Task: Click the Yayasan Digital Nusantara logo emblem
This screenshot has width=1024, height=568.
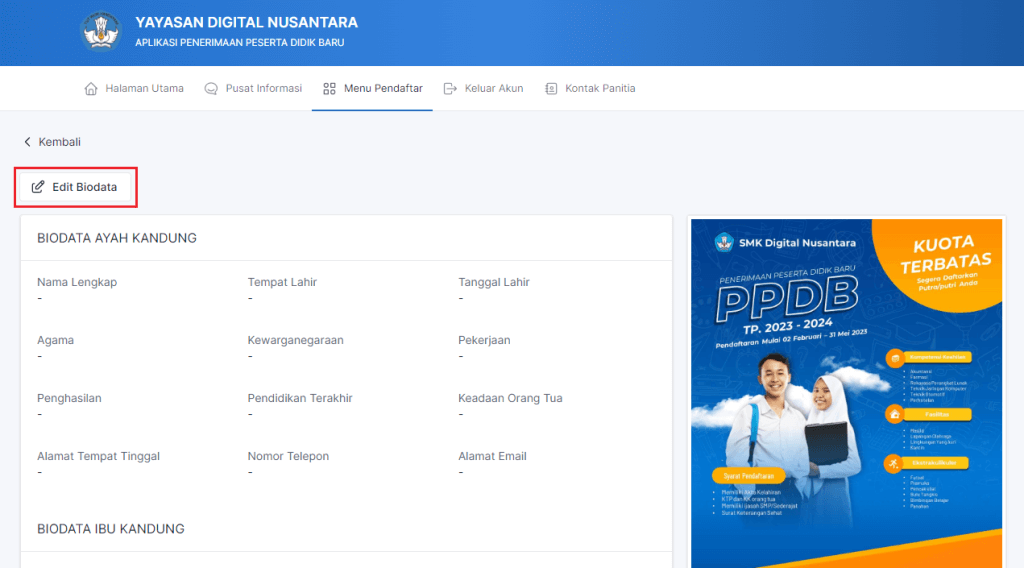Action: point(101,32)
